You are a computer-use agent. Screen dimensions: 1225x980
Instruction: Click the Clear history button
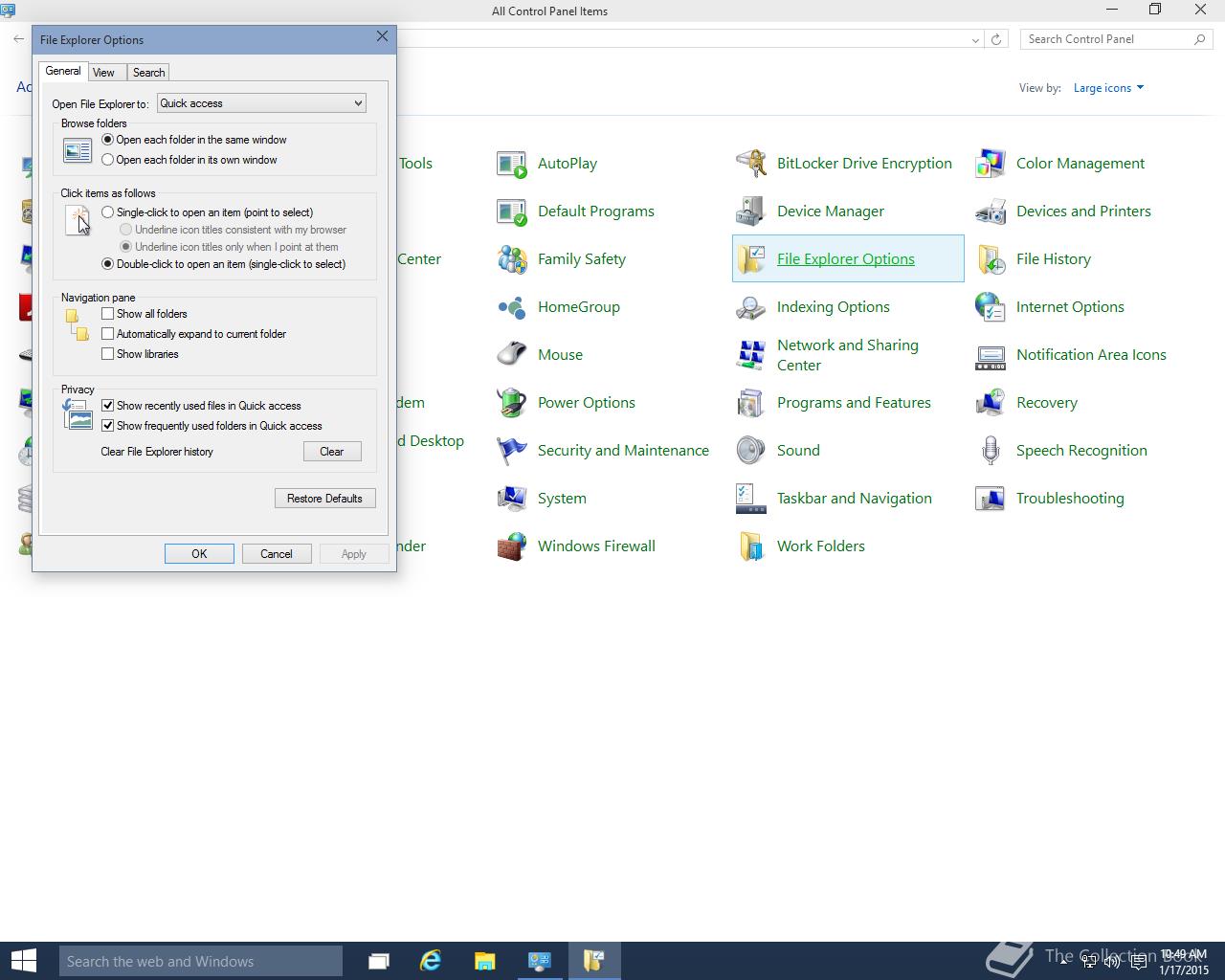coord(332,452)
